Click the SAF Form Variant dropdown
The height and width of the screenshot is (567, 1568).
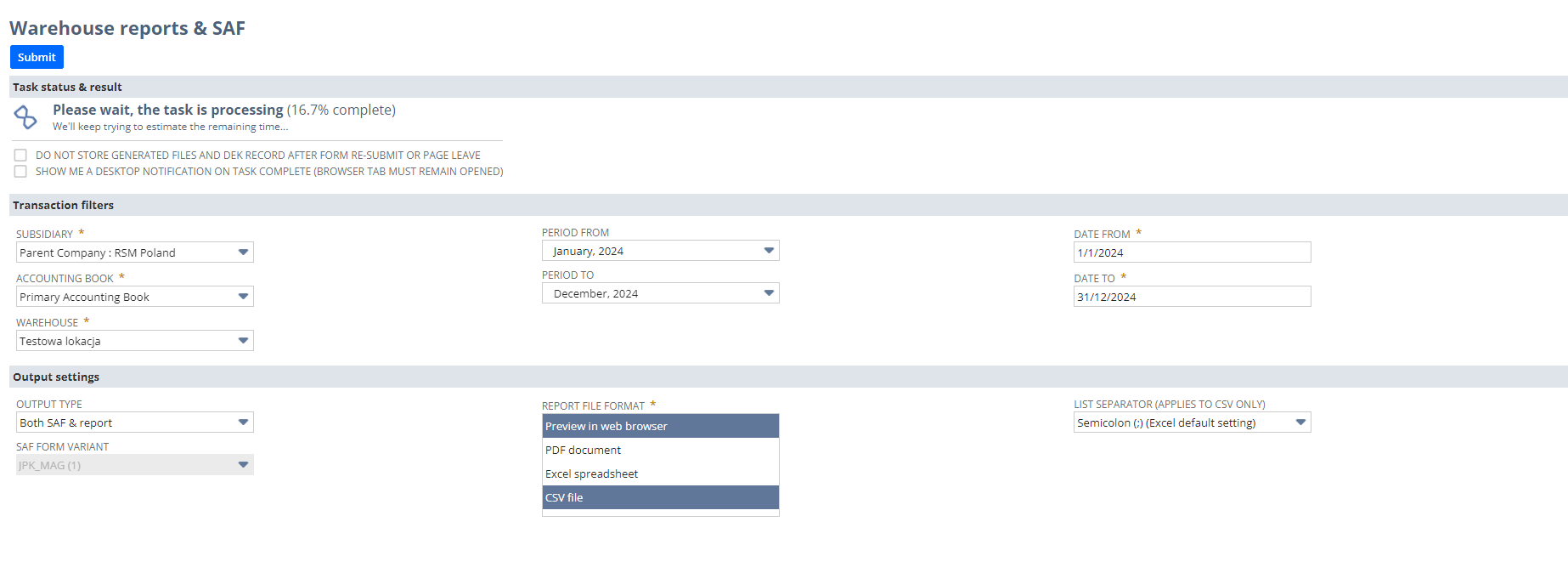(134, 465)
